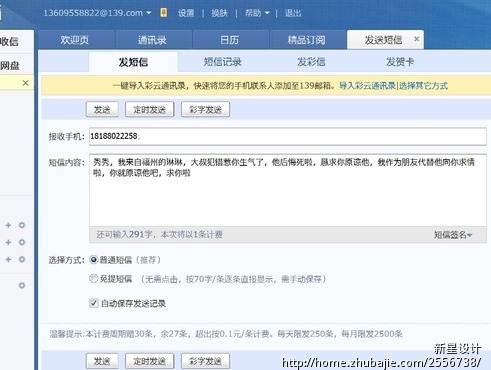Viewport: 491px width, 370px height.
Task: Select the 普通短信 radio option
Action: coord(94,260)
